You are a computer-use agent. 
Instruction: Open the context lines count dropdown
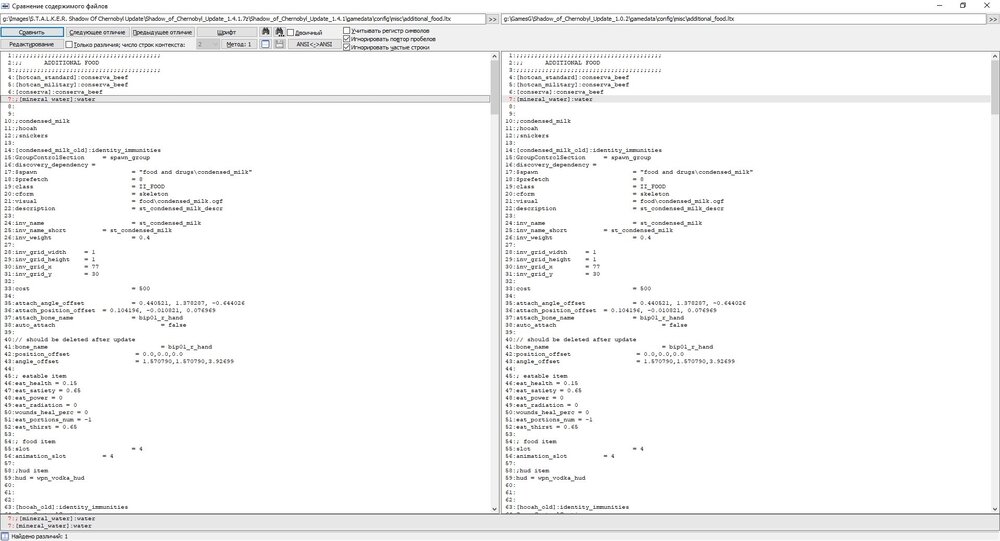[x=209, y=45]
